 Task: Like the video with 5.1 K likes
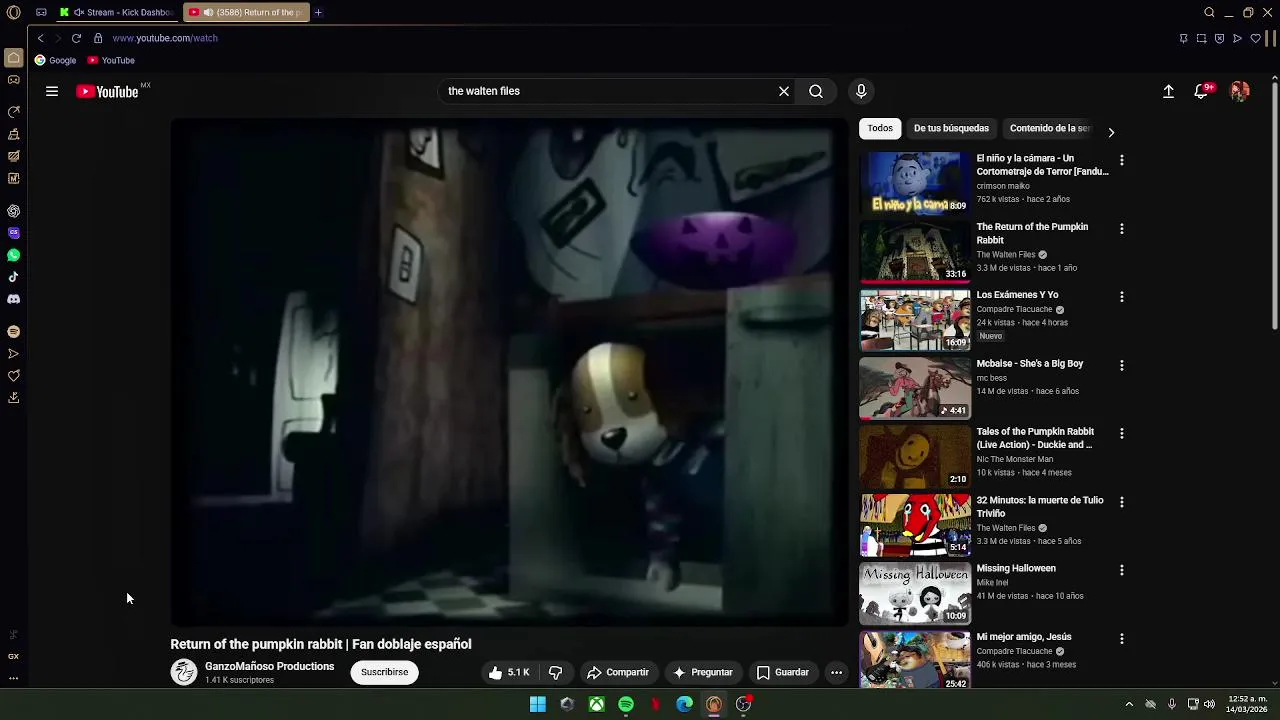(x=509, y=672)
